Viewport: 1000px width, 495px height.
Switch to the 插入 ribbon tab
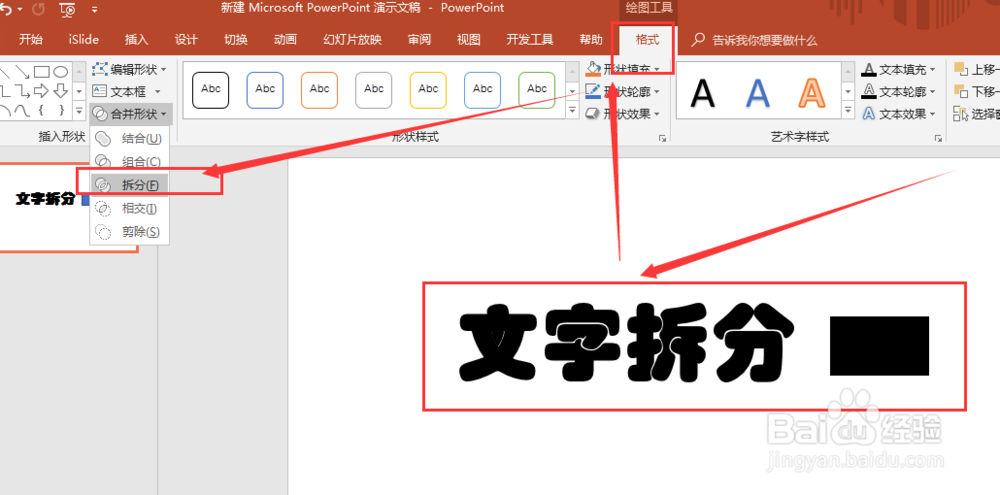pyautogui.click(x=136, y=40)
